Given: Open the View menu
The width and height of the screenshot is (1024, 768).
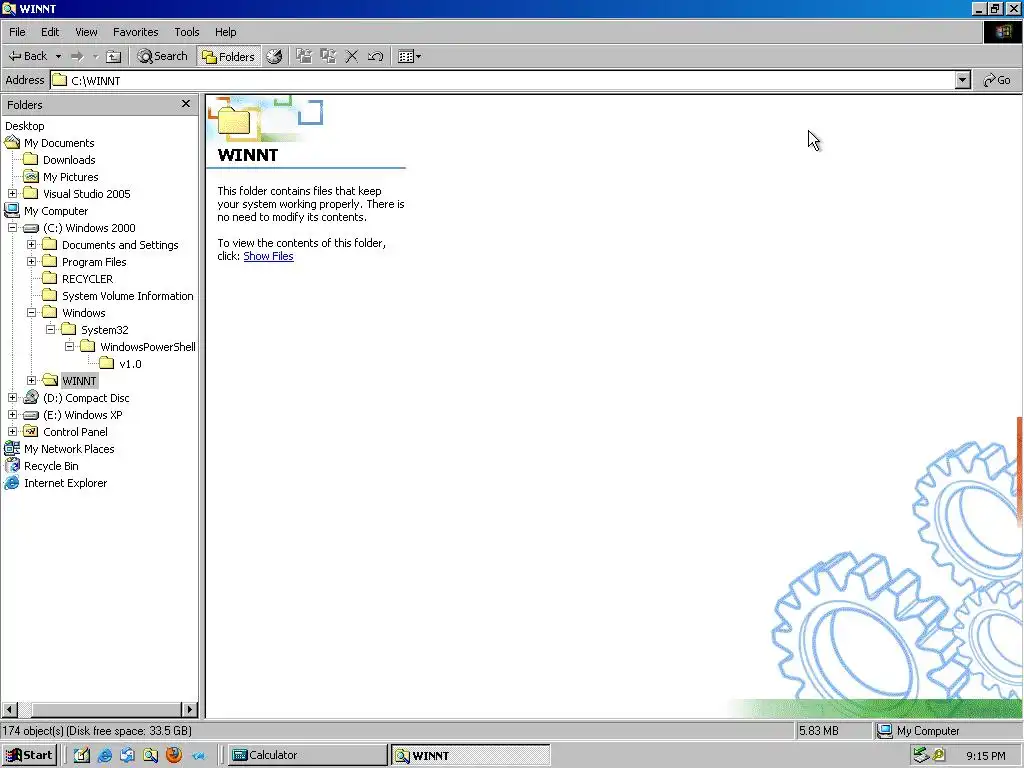Looking at the screenshot, I should 86,32.
